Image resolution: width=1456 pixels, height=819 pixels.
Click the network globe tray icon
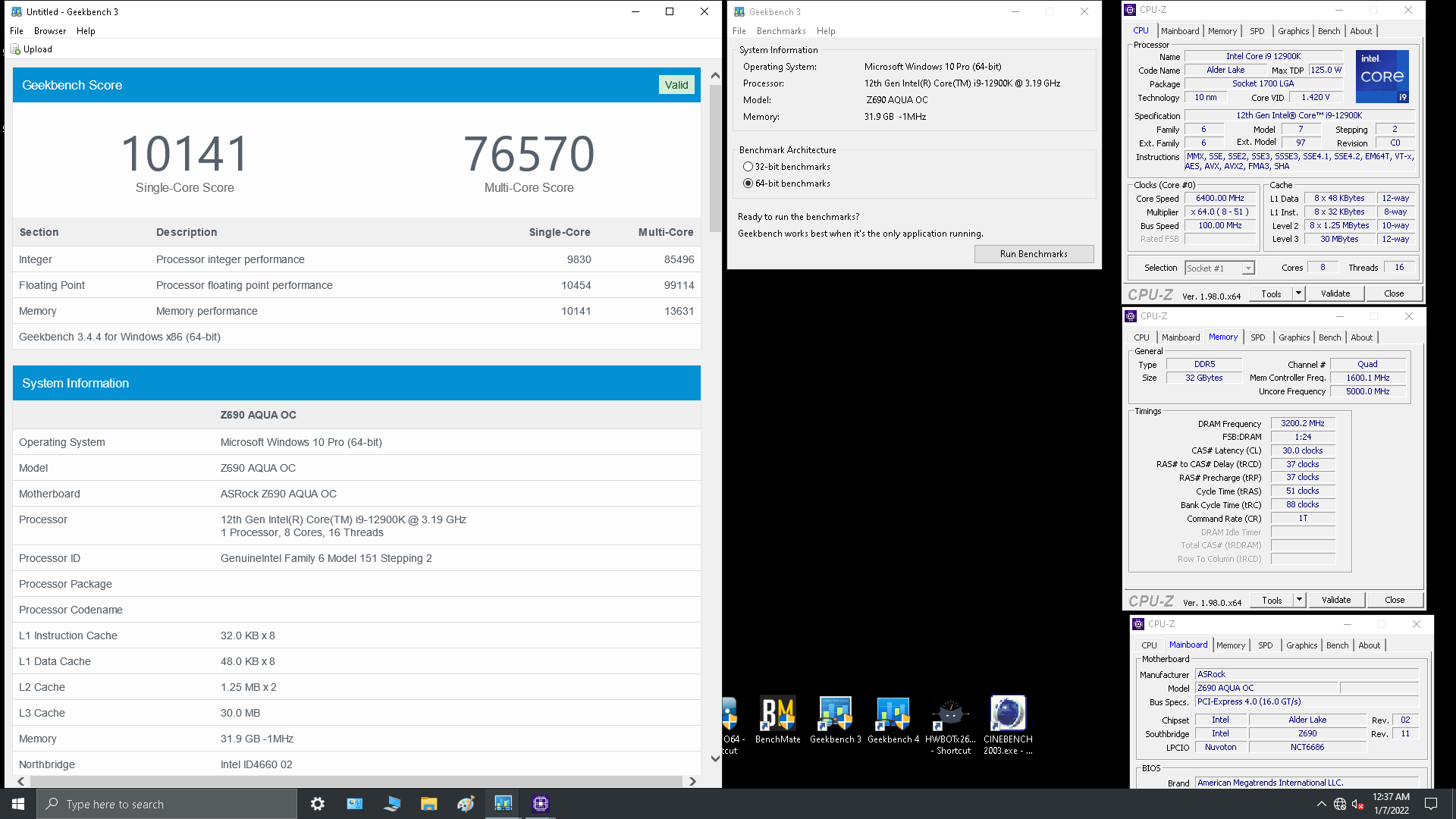click(x=1340, y=804)
